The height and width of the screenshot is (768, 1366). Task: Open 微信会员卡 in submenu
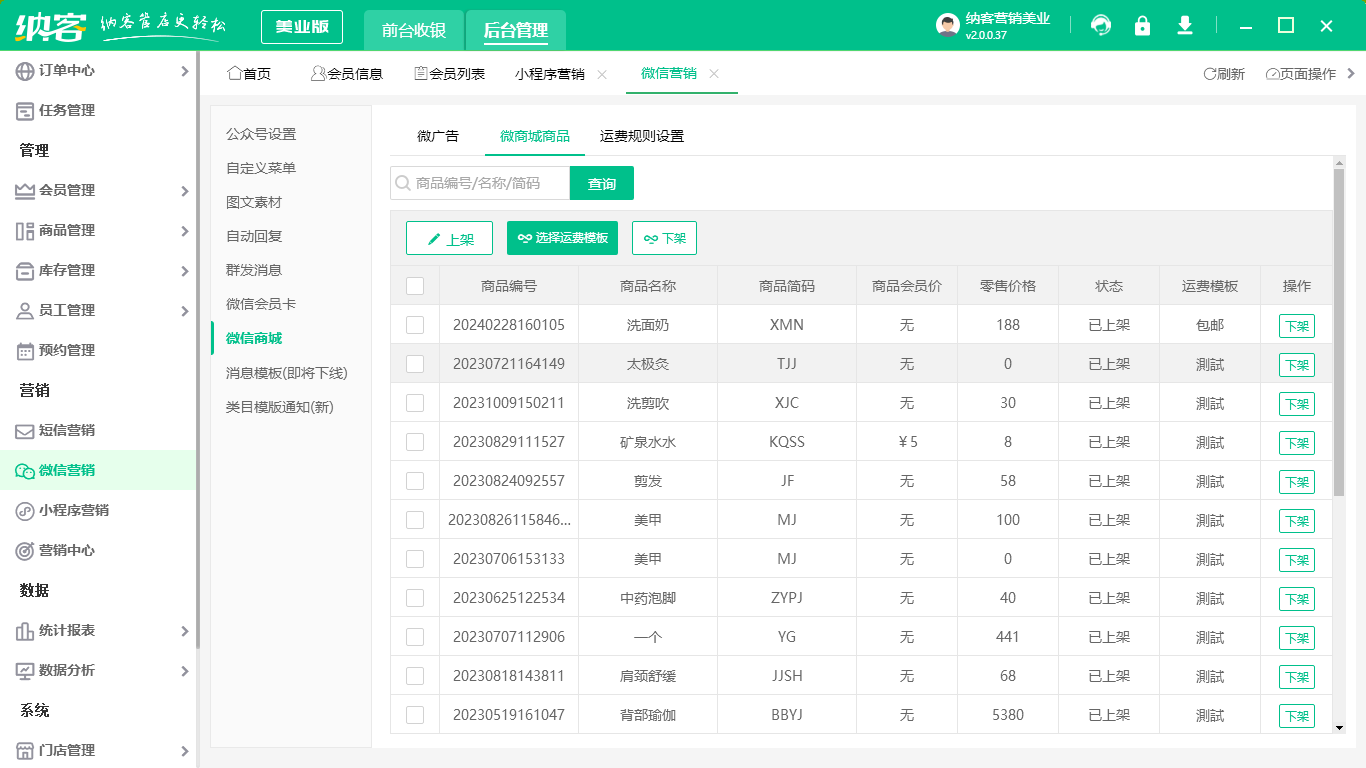tap(261, 304)
